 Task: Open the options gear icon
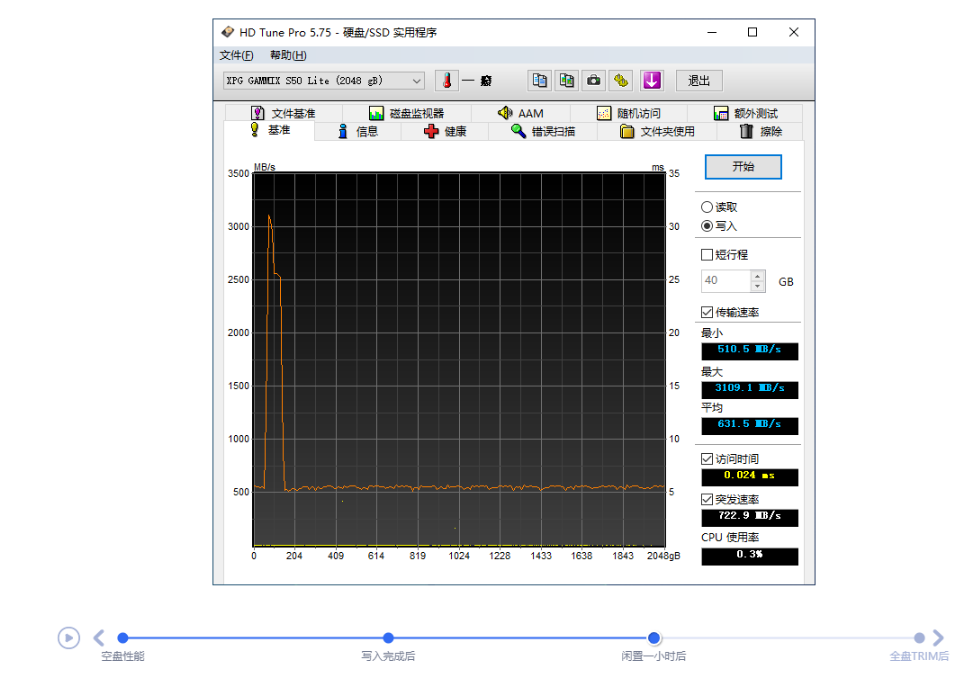point(621,80)
